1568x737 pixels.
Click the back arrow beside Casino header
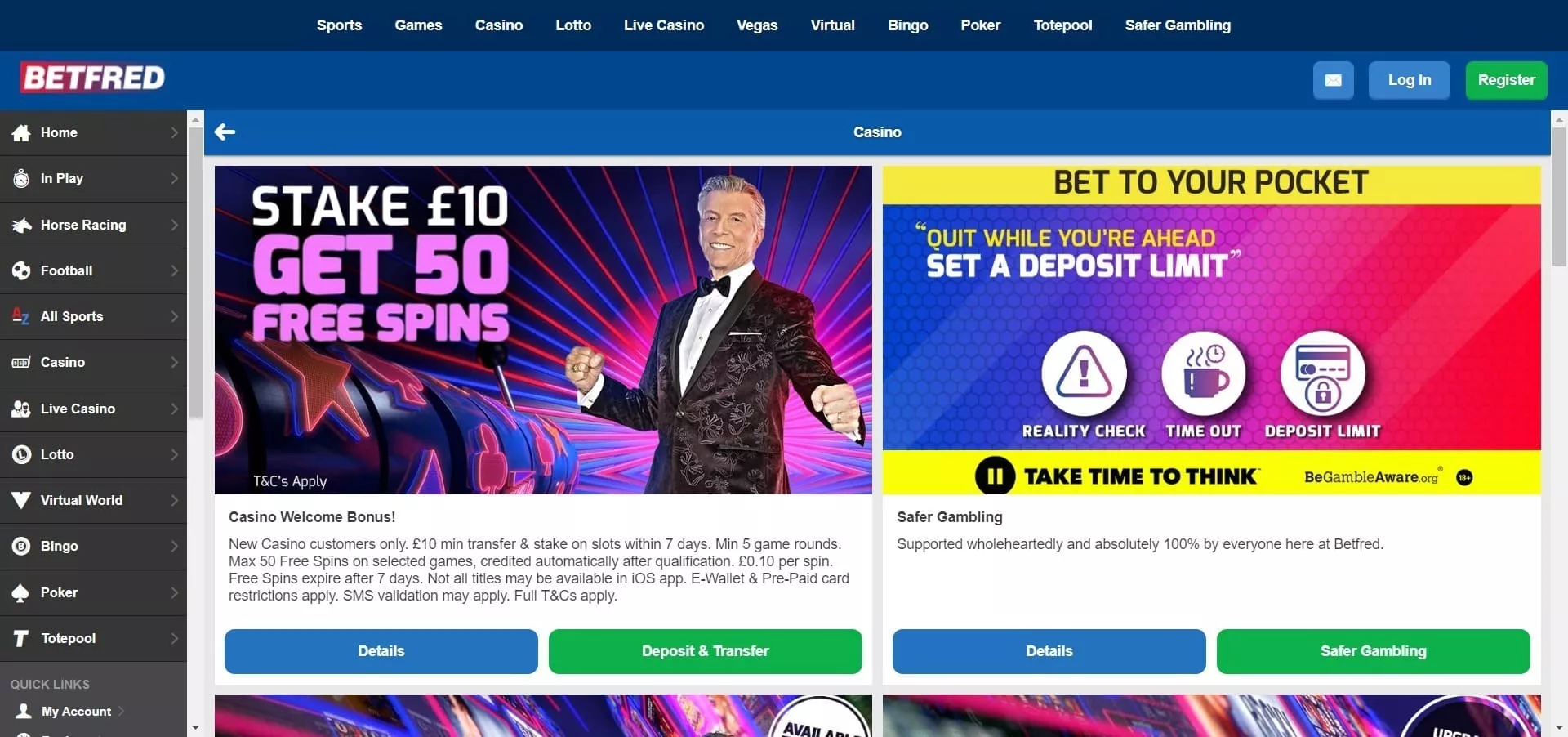(x=225, y=132)
